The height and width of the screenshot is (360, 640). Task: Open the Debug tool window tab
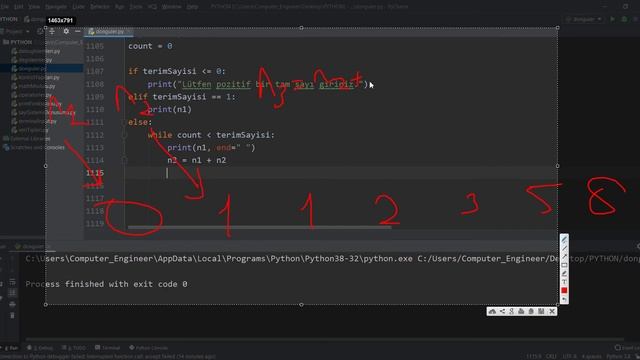[40, 348]
